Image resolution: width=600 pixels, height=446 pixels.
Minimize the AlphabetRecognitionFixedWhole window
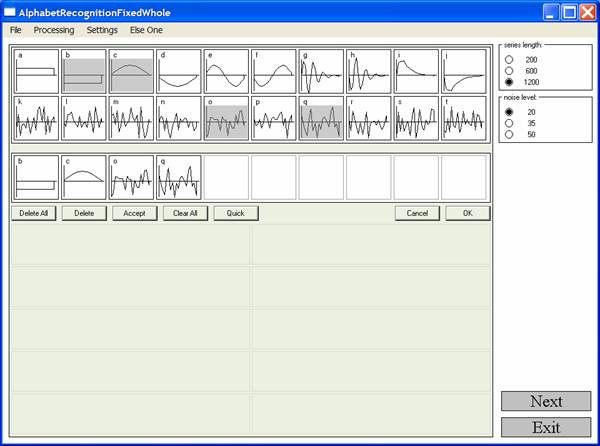coord(551,12)
